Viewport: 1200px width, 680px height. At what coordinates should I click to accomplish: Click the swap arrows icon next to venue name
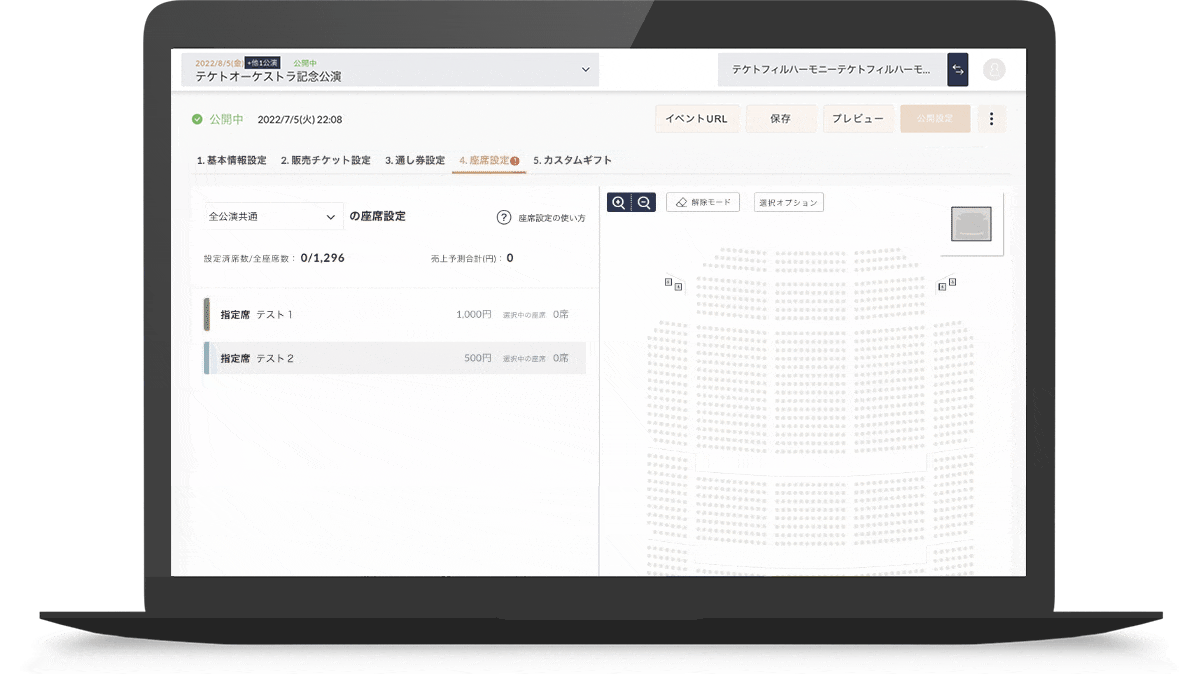[x=957, y=69]
